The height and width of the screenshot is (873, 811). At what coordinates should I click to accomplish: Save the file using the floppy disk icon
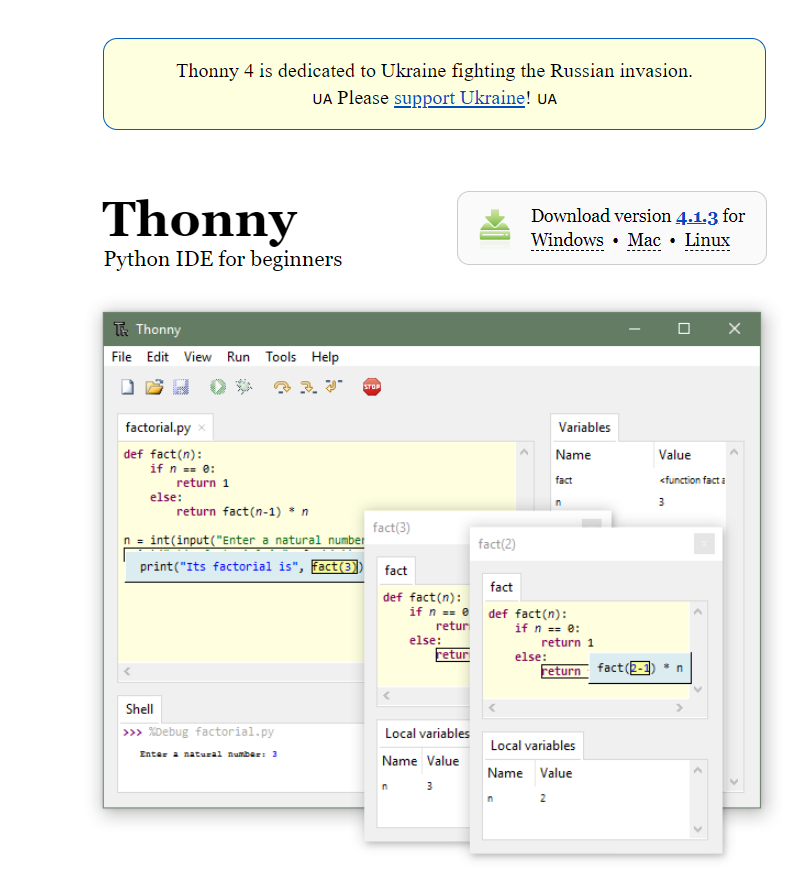tap(181, 386)
